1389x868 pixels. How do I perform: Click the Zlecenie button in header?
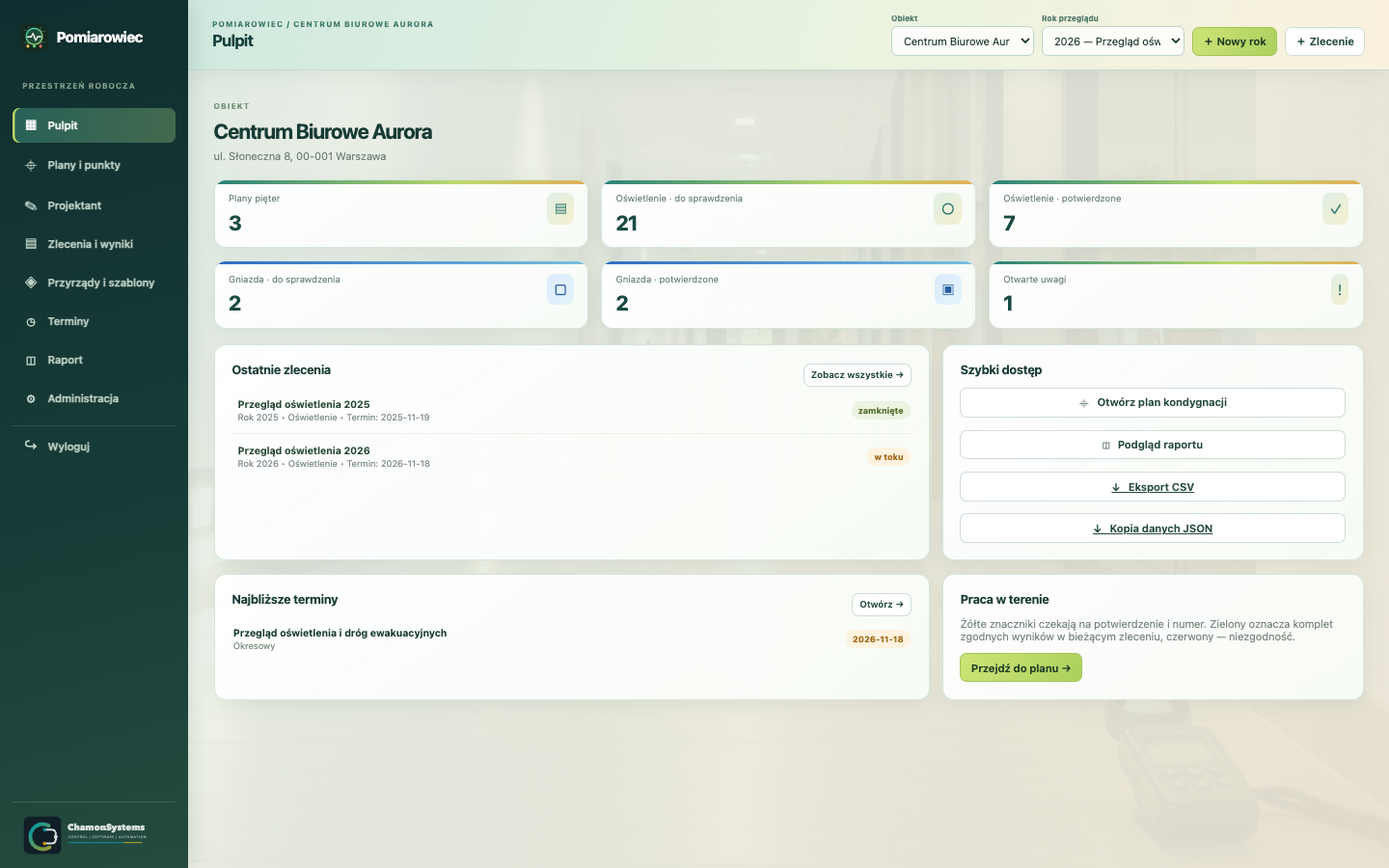click(1324, 41)
